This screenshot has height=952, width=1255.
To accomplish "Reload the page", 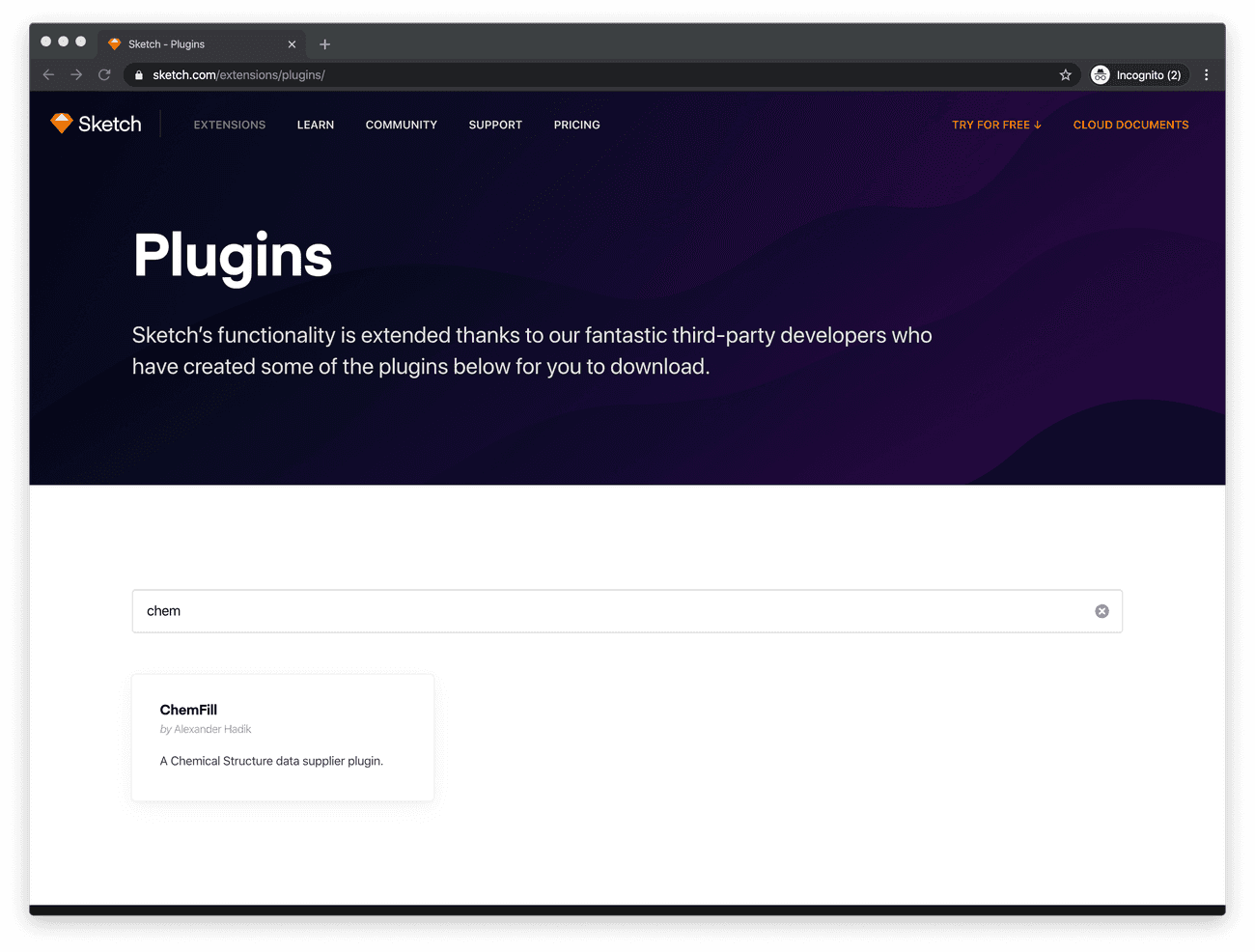I will point(104,75).
